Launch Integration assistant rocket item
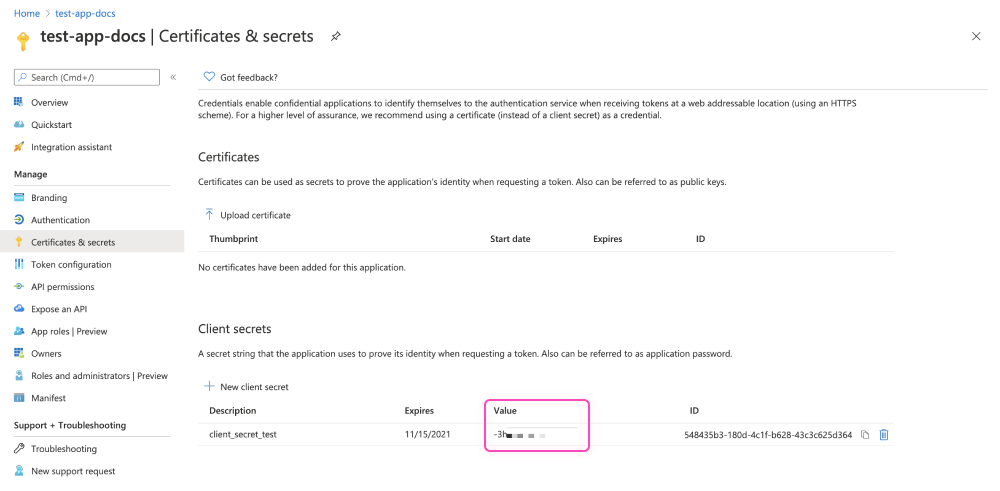Viewport: 1000px width, 491px height. coord(71,147)
